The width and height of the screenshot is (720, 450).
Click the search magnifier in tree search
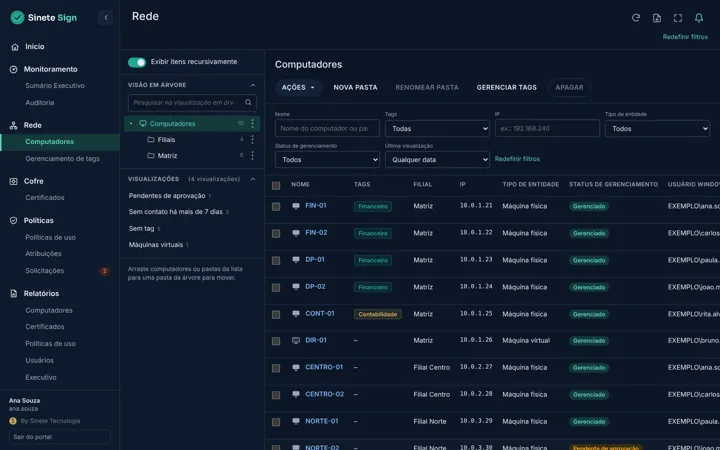[248, 102]
